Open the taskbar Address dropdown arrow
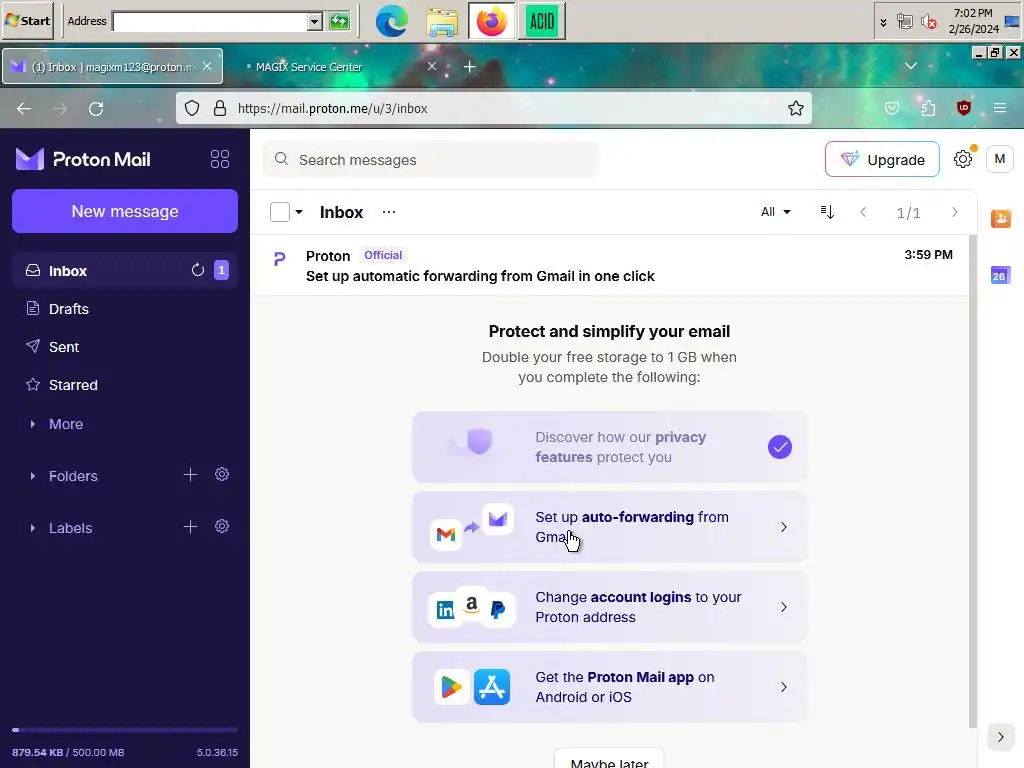This screenshot has height=768, width=1024. (314, 22)
